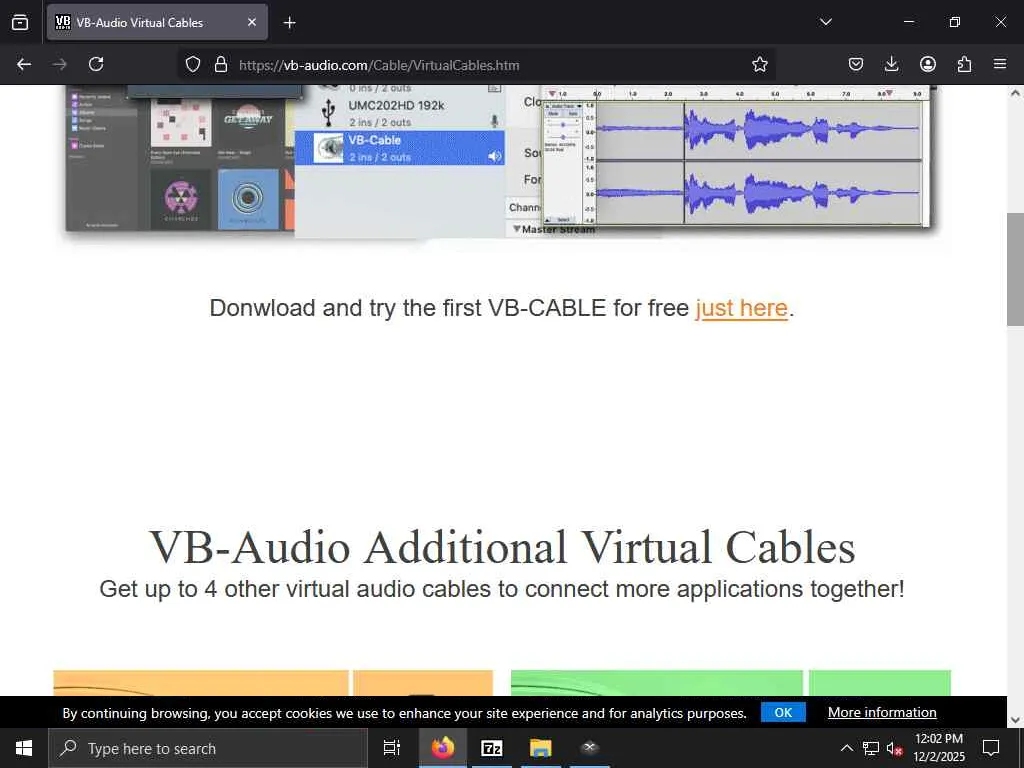Viewport: 1024px width, 768px height.
Task: View site security padlock info
Action: point(221,64)
